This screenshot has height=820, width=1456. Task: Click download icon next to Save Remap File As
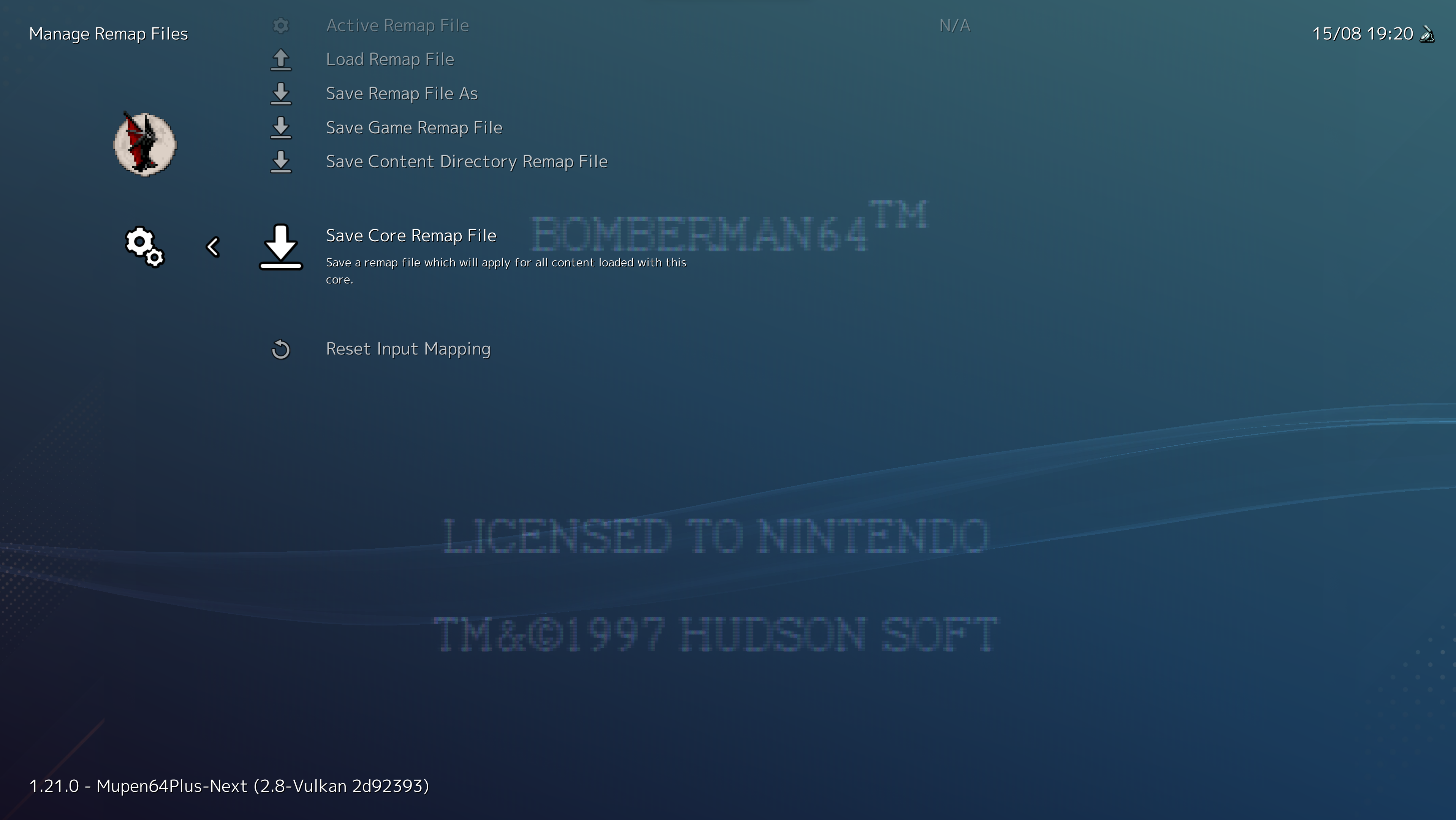click(280, 94)
